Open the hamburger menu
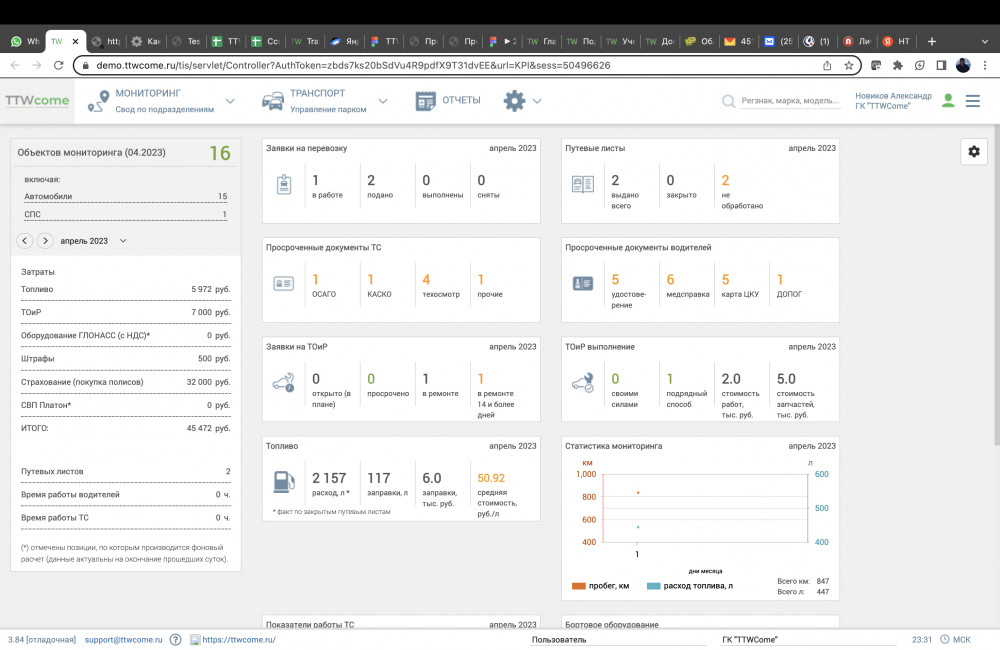The height and width of the screenshot is (650, 1000). point(973,101)
